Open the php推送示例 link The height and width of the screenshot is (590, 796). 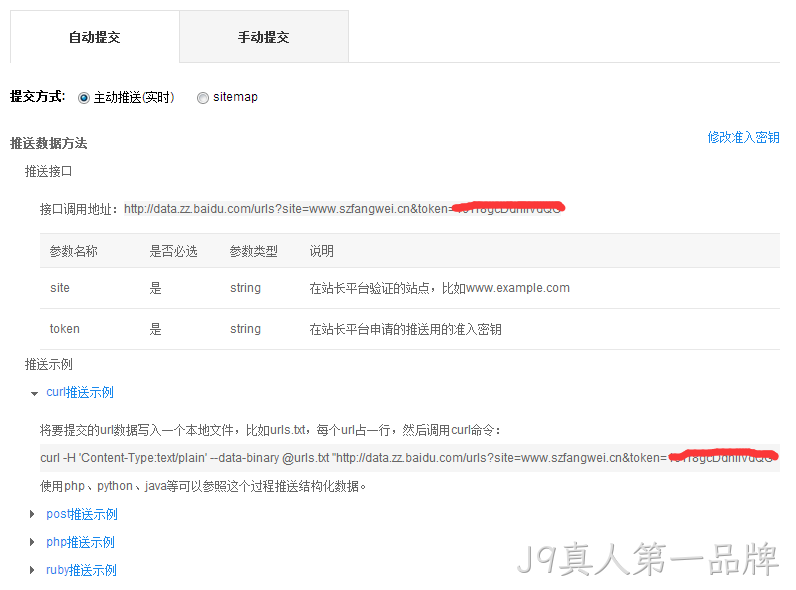pyautogui.click(x=80, y=542)
